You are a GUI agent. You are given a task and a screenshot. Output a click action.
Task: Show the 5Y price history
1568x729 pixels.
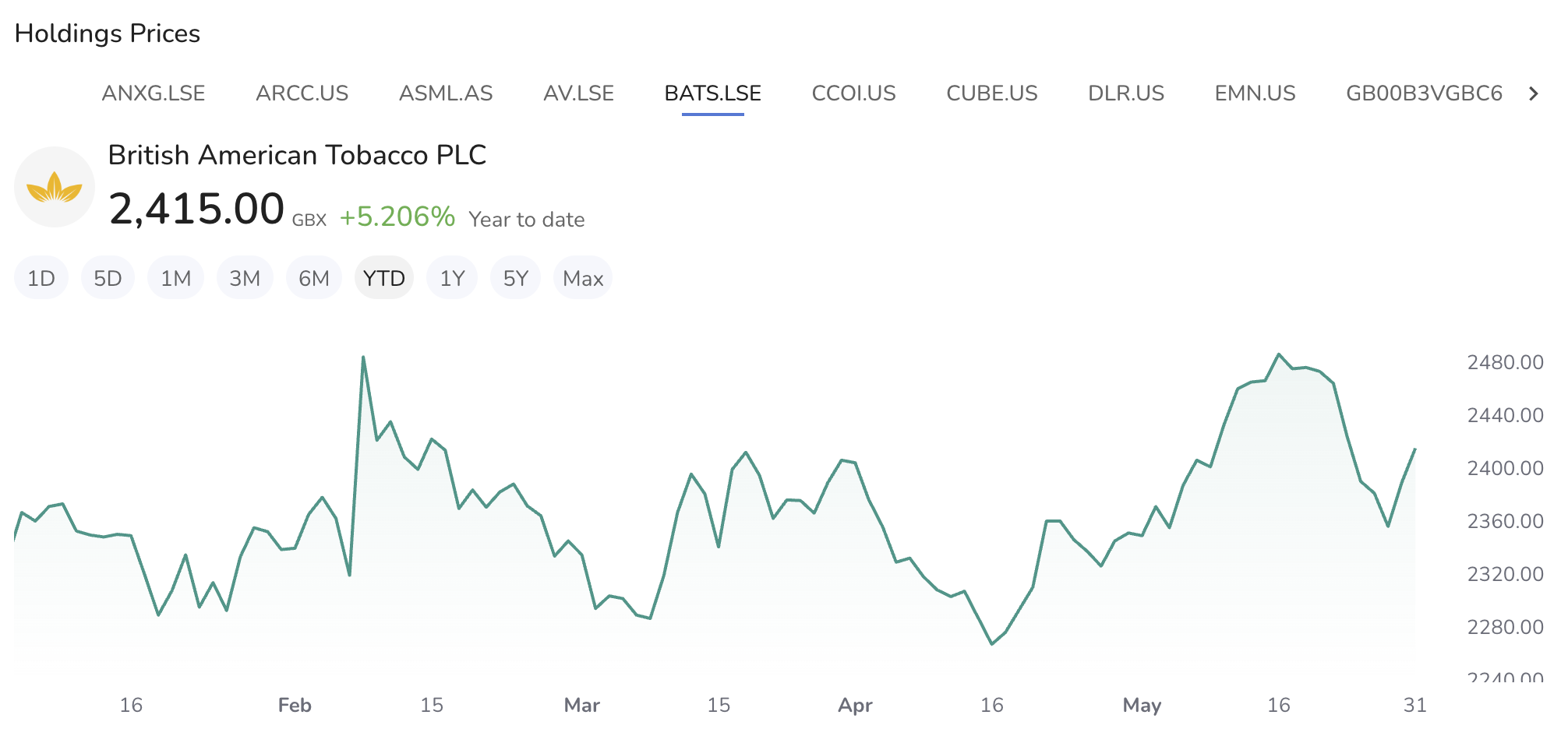point(515,278)
